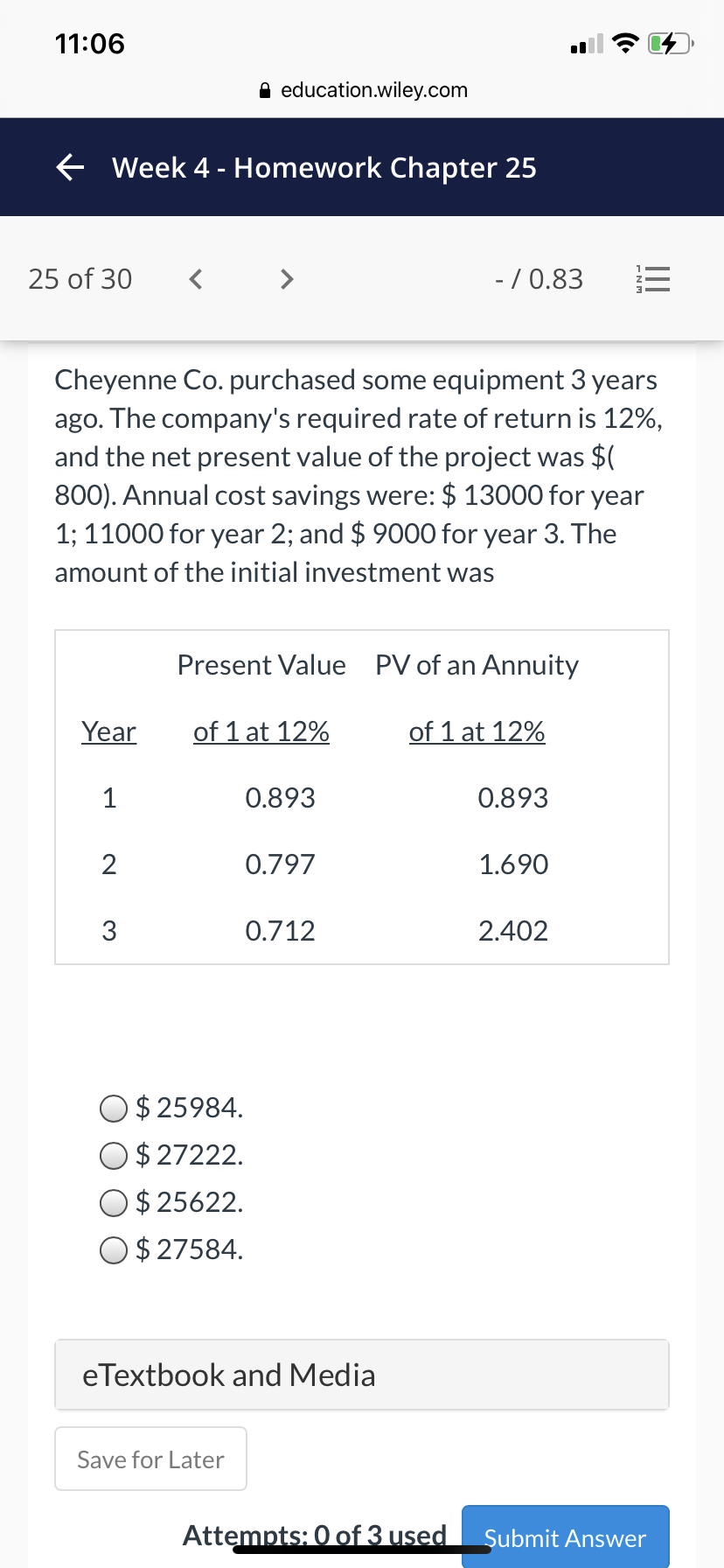Tap the education.wiley.com address bar
This screenshot has width=724, height=1568.
tap(363, 90)
